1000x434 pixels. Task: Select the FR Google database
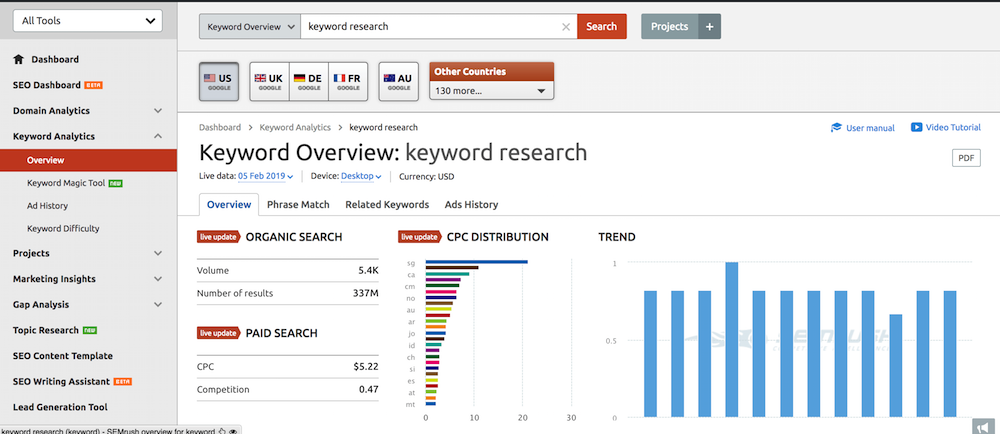click(x=348, y=82)
